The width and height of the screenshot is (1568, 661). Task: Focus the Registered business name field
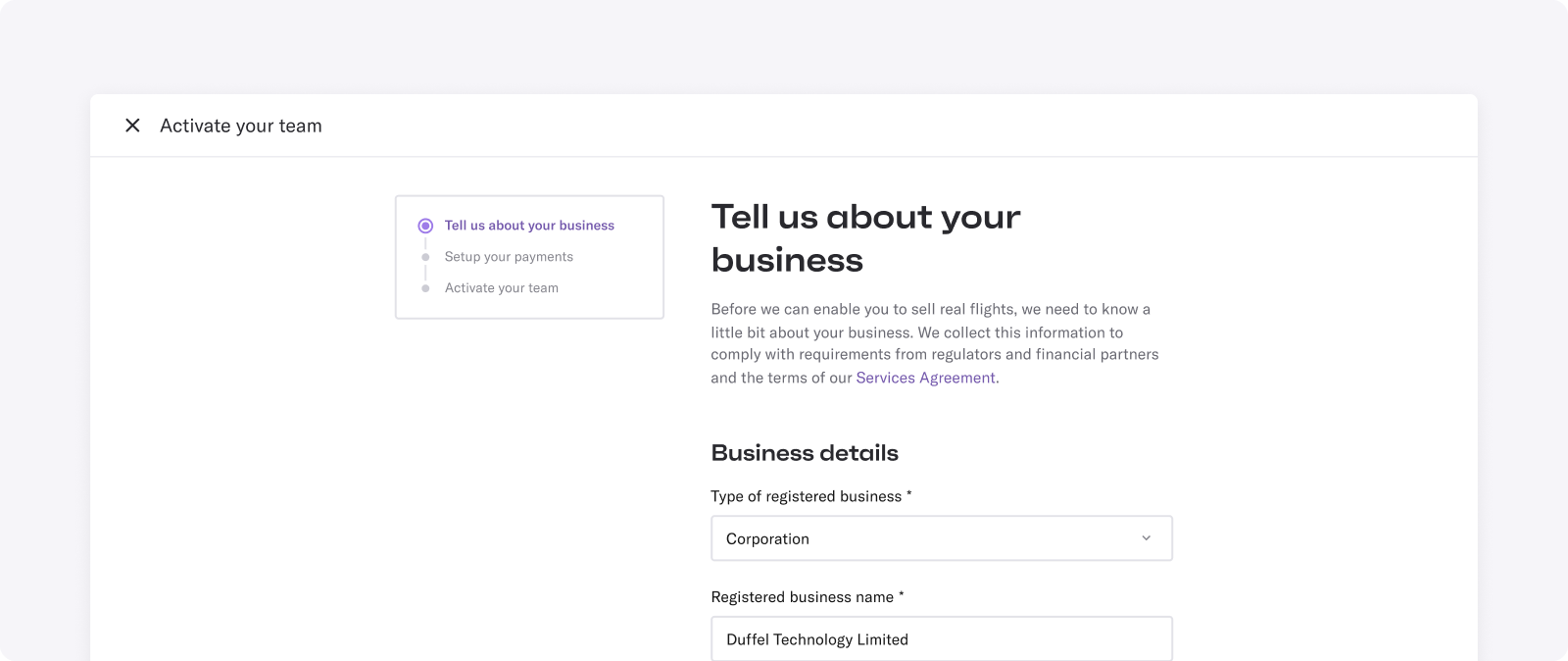(942, 638)
